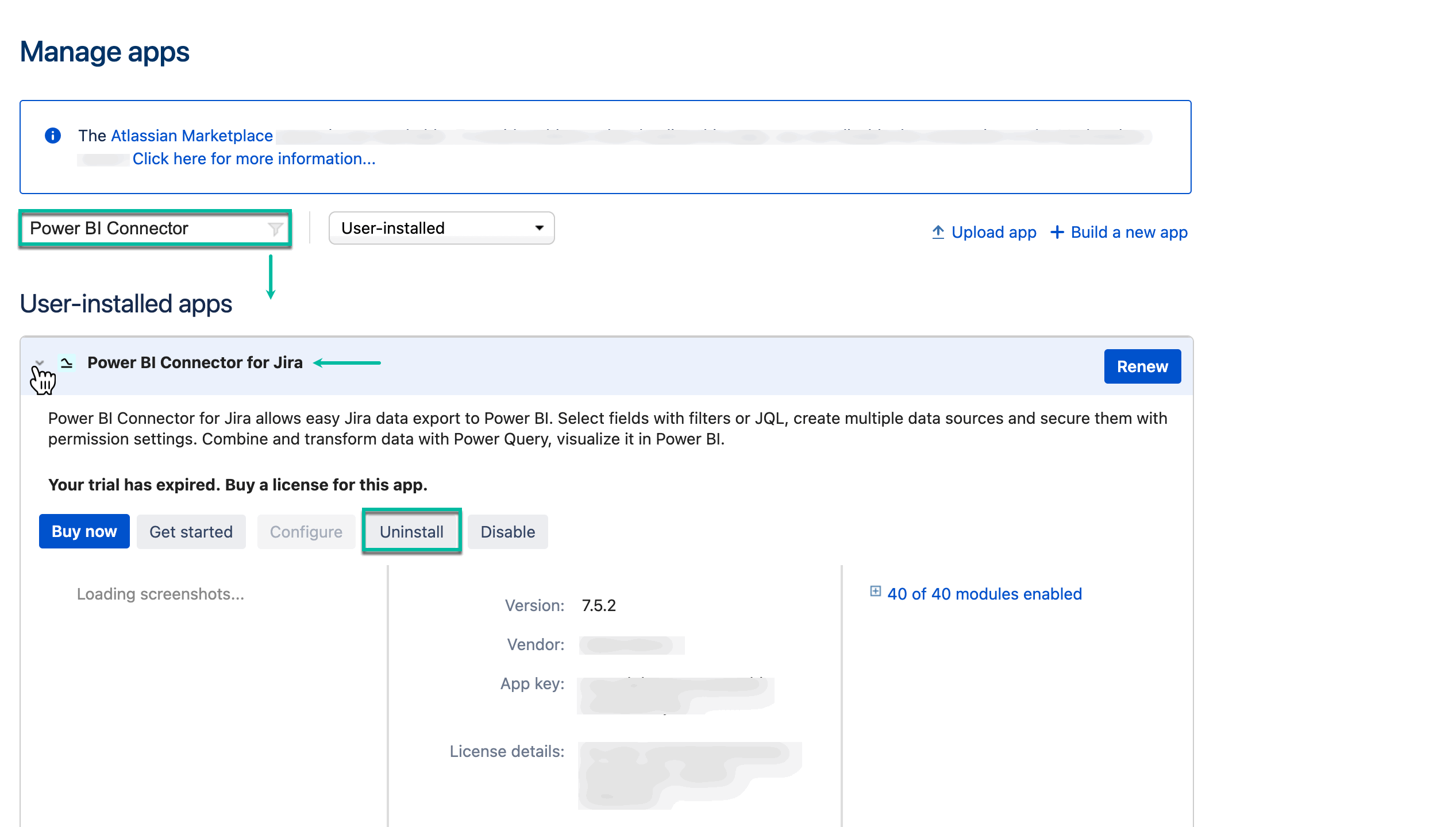Click the plus icon beside Build a new app
The image size is (1456, 827).
click(x=1057, y=232)
